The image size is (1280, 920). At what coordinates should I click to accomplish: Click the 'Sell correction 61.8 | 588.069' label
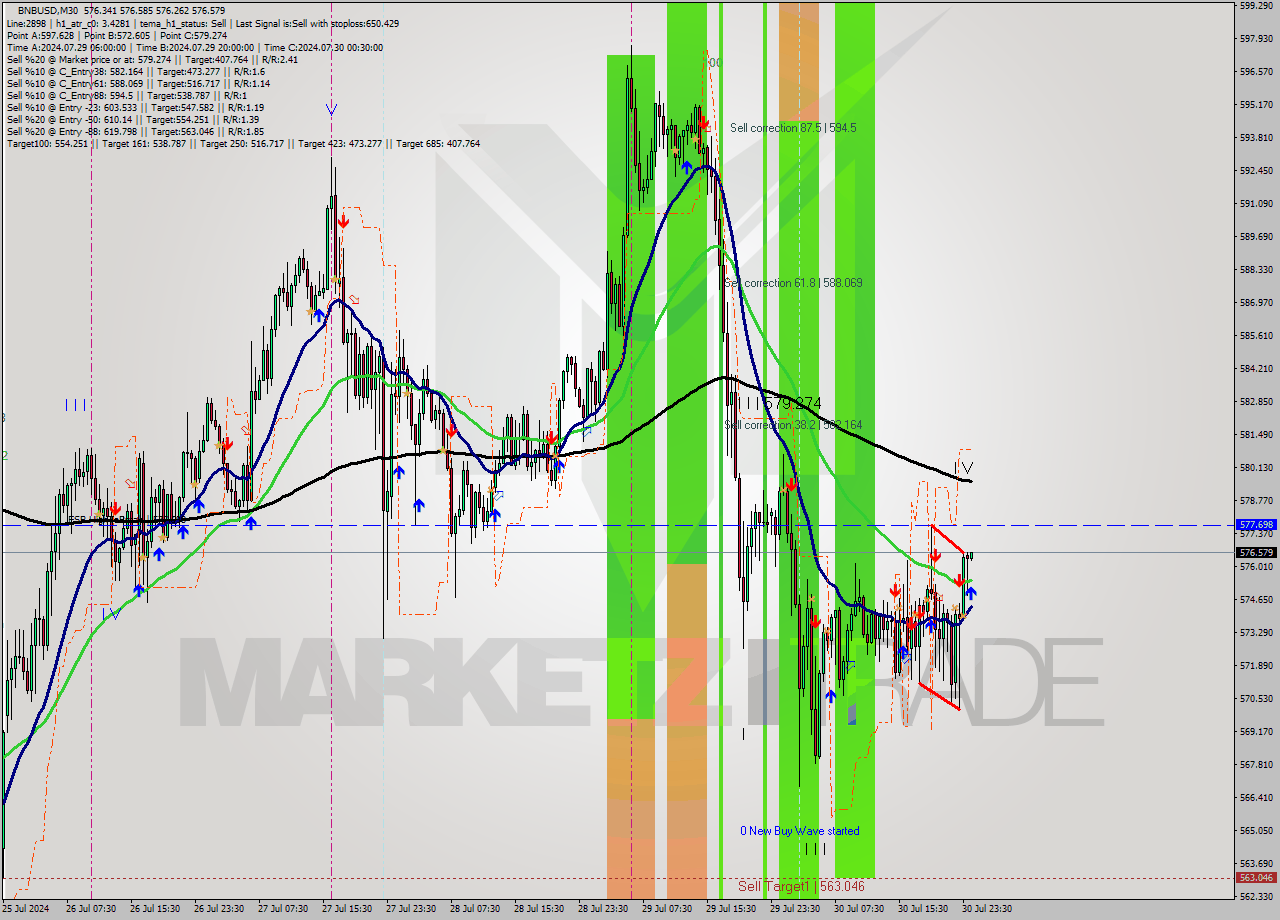[793, 283]
